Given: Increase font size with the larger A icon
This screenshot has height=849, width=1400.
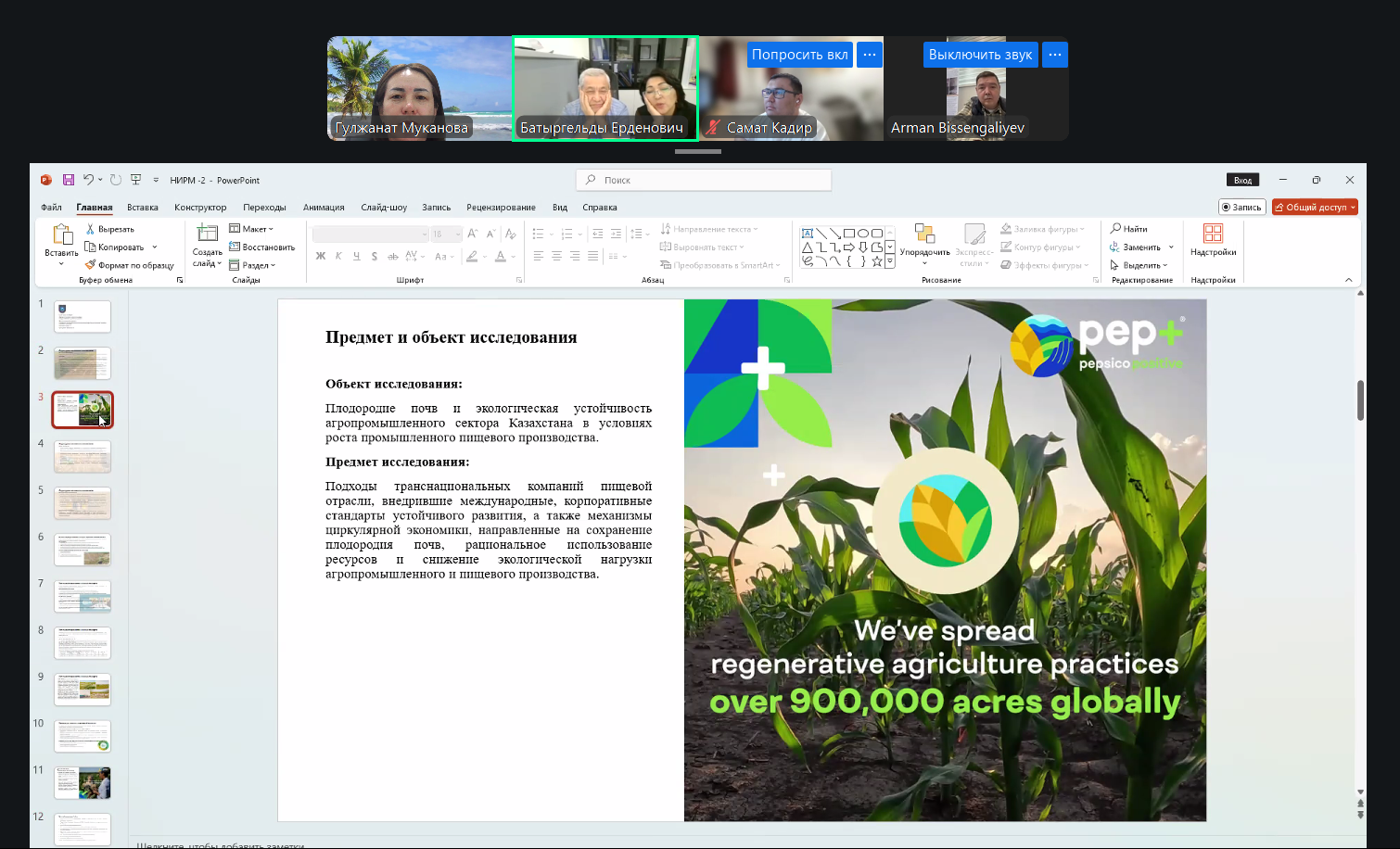Looking at the screenshot, I should tap(473, 234).
